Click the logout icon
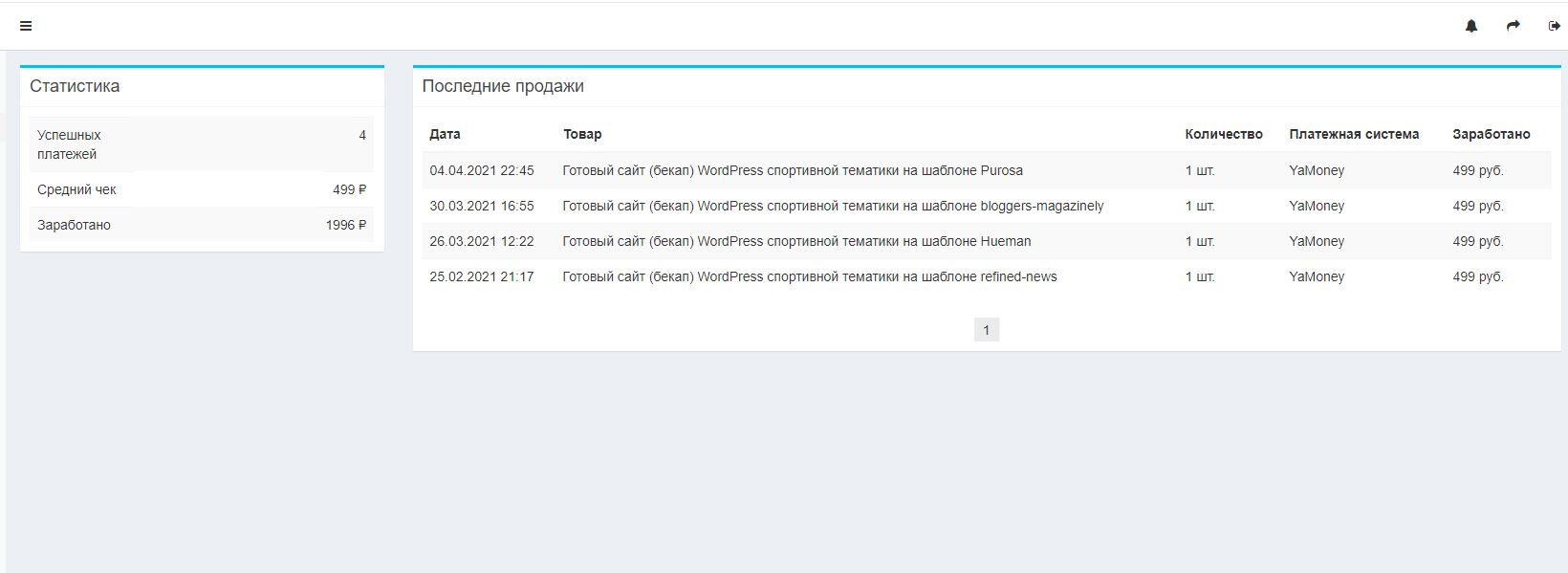Image resolution: width=1568 pixels, height=573 pixels. pos(1554,26)
